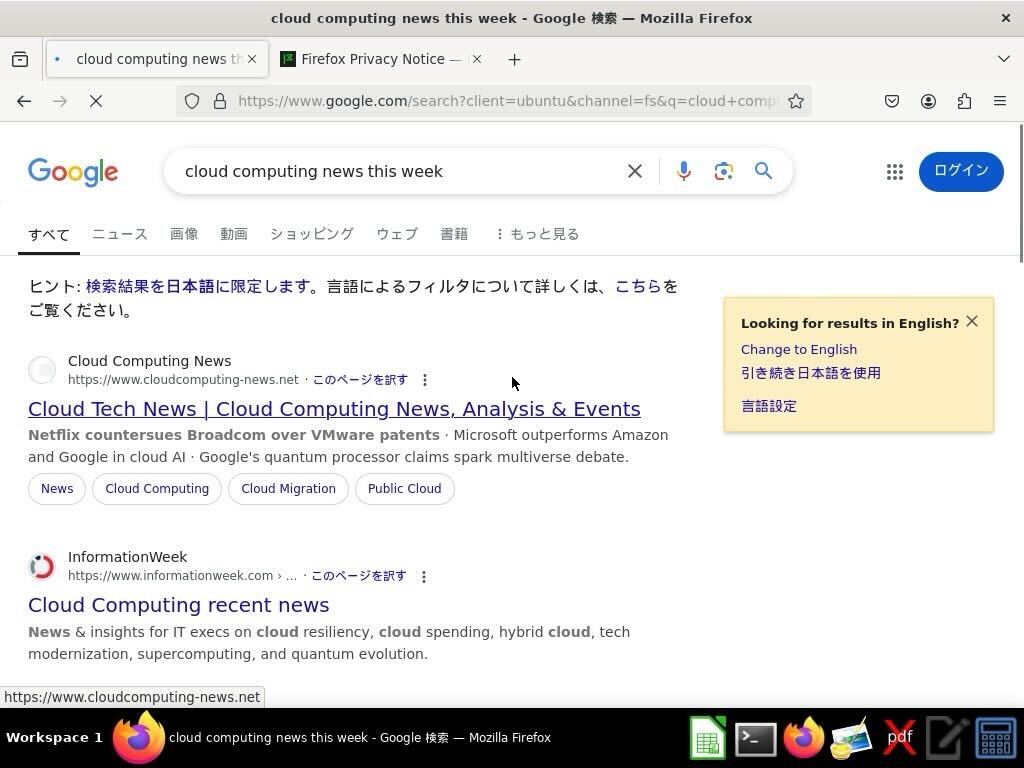Stop loading the current page
1024x768 pixels.
tap(96, 101)
